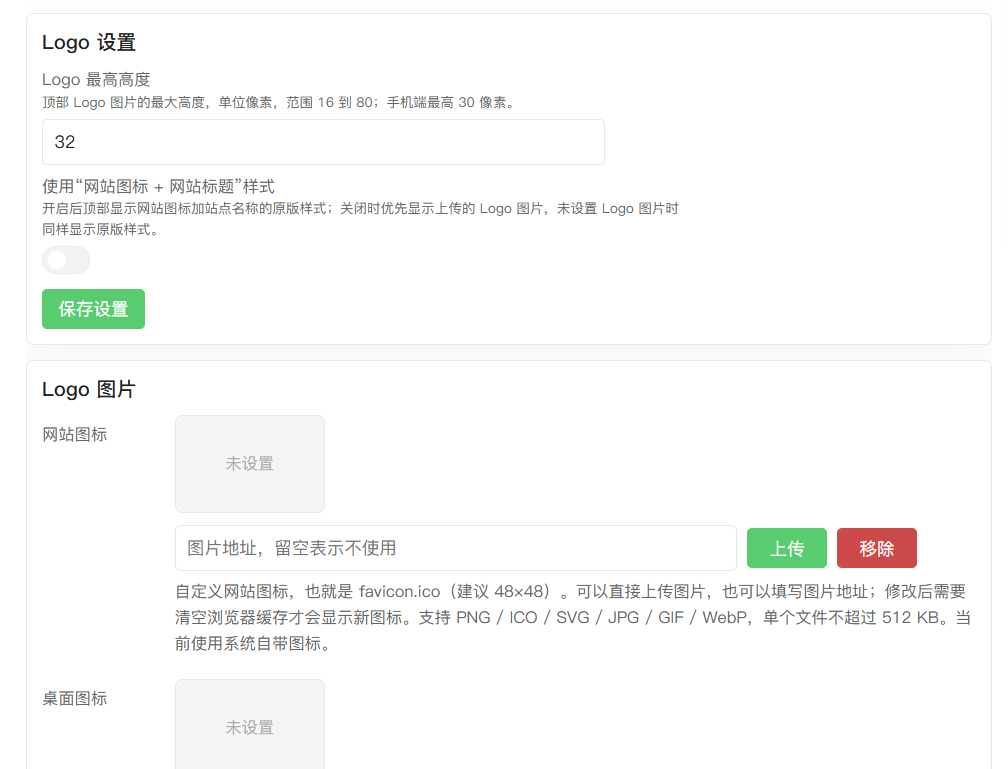Toggle the 网站图标 + 网站标题 style switch

click(66, 260)
